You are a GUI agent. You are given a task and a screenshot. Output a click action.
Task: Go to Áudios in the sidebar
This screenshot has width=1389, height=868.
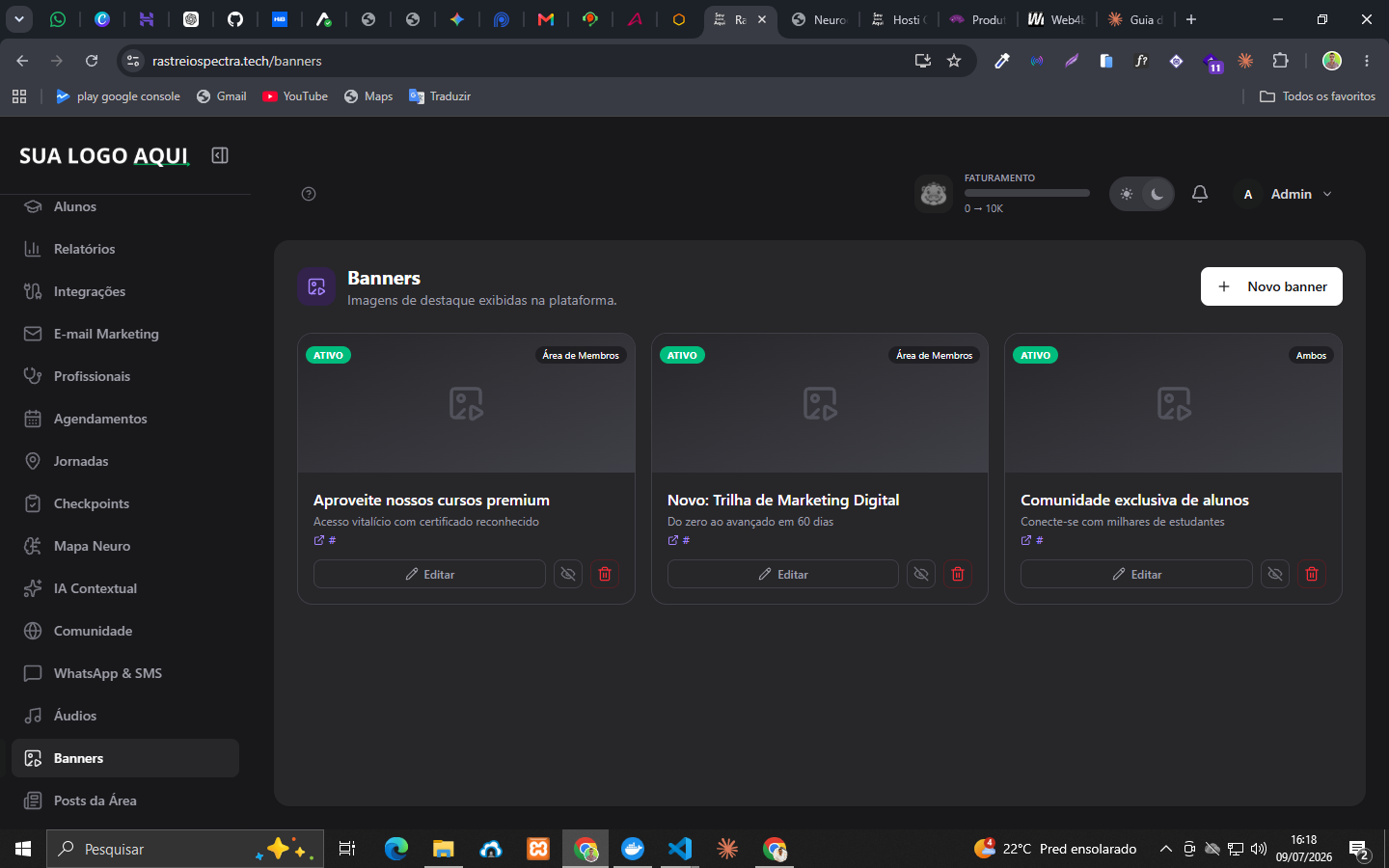[125, 716]
